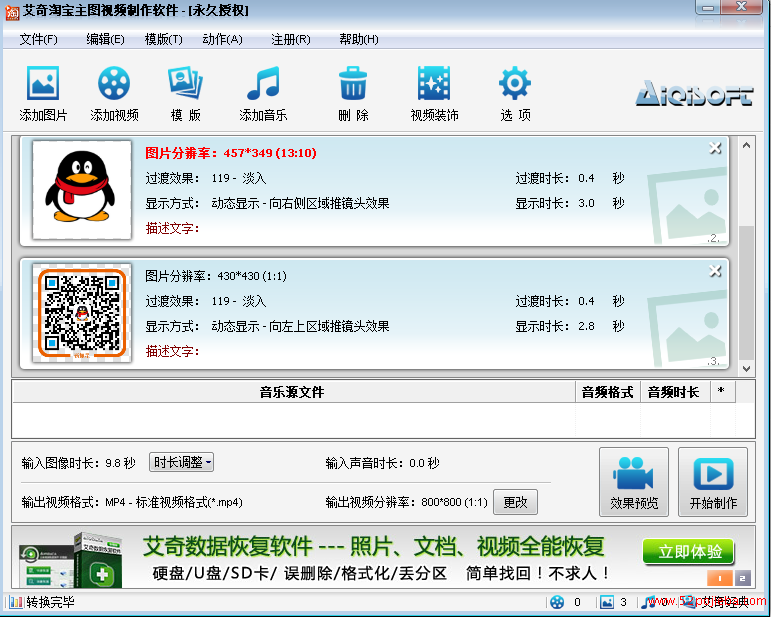Screen dimensions: 771x617
Task: Click the image list scrollbar thumb
Action: click(x=746, y=293)
